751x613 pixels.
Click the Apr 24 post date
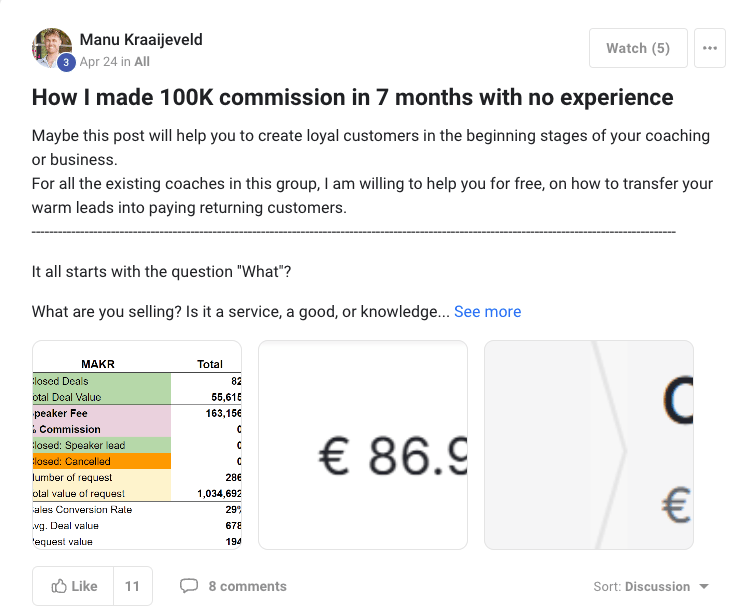[96, 61]
